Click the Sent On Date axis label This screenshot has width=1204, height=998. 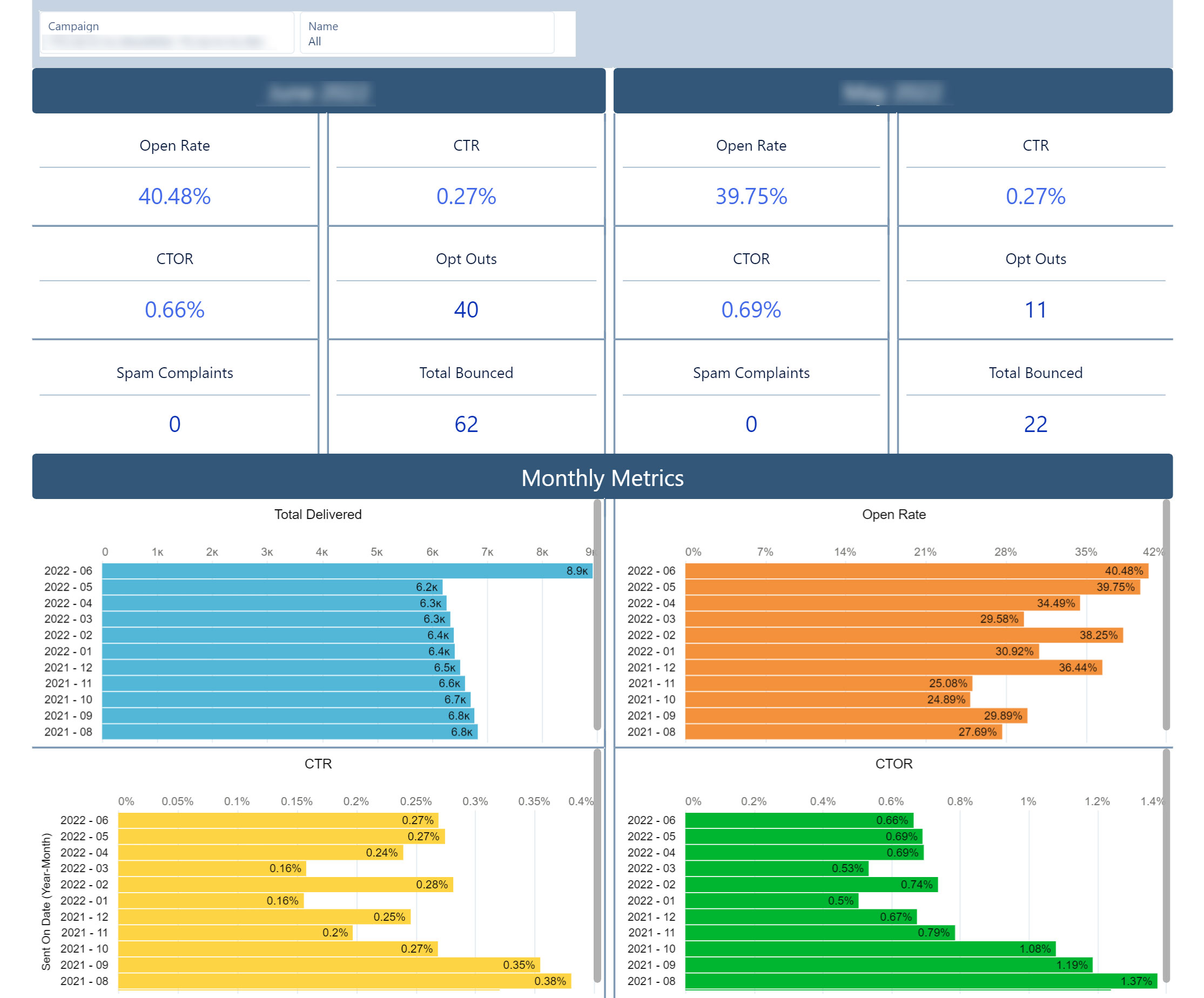pos(46,901)
